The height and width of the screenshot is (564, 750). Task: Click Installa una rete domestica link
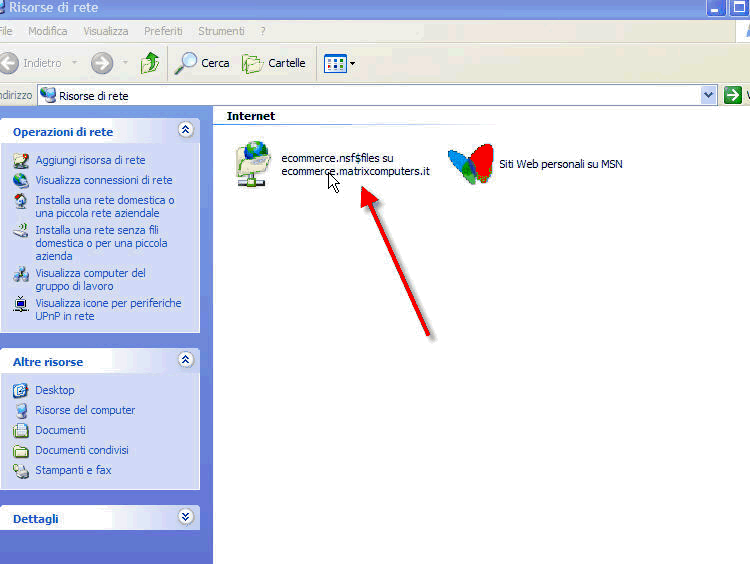point(105,207)
